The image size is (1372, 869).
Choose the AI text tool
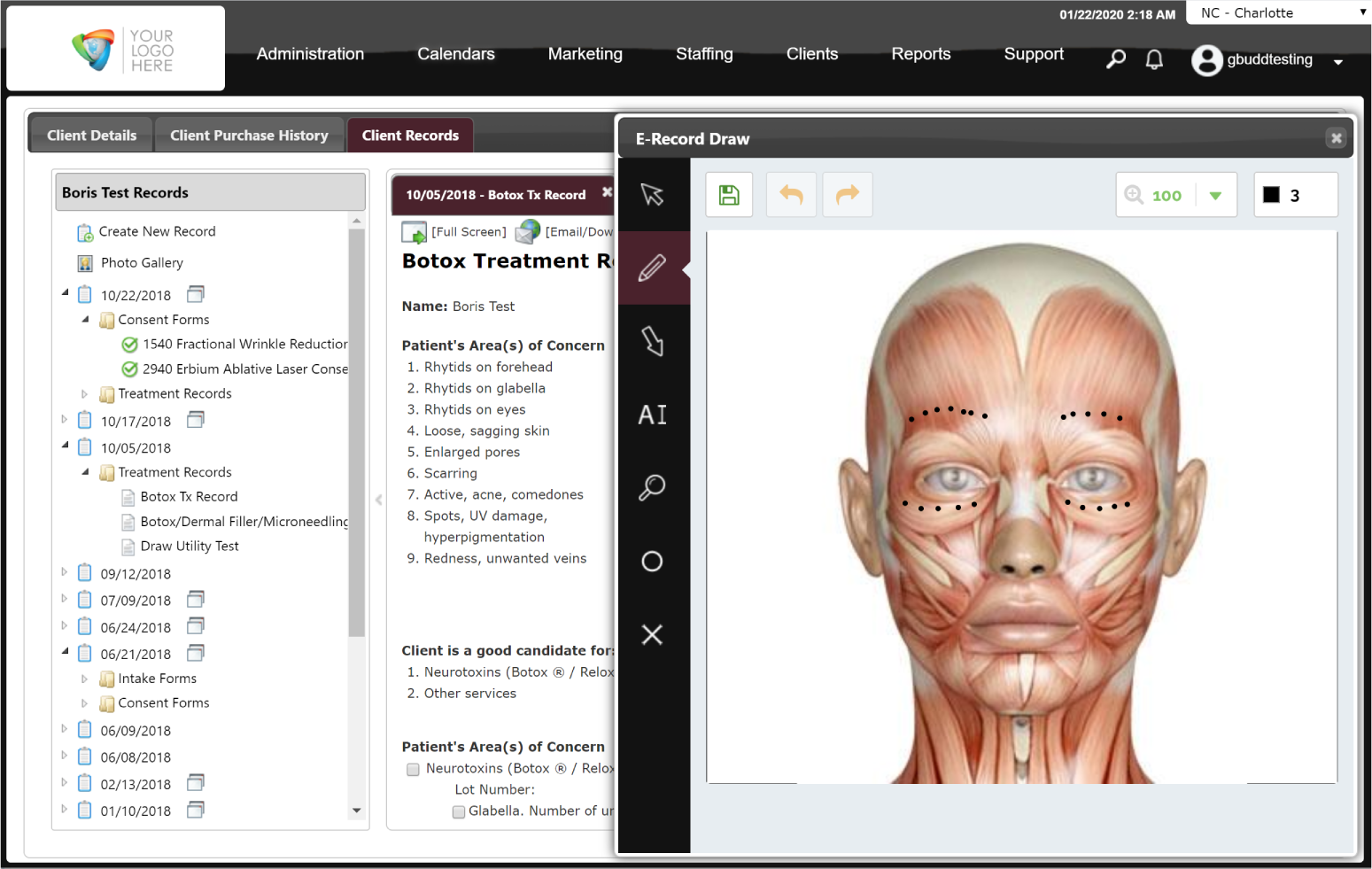coord(653,415)
